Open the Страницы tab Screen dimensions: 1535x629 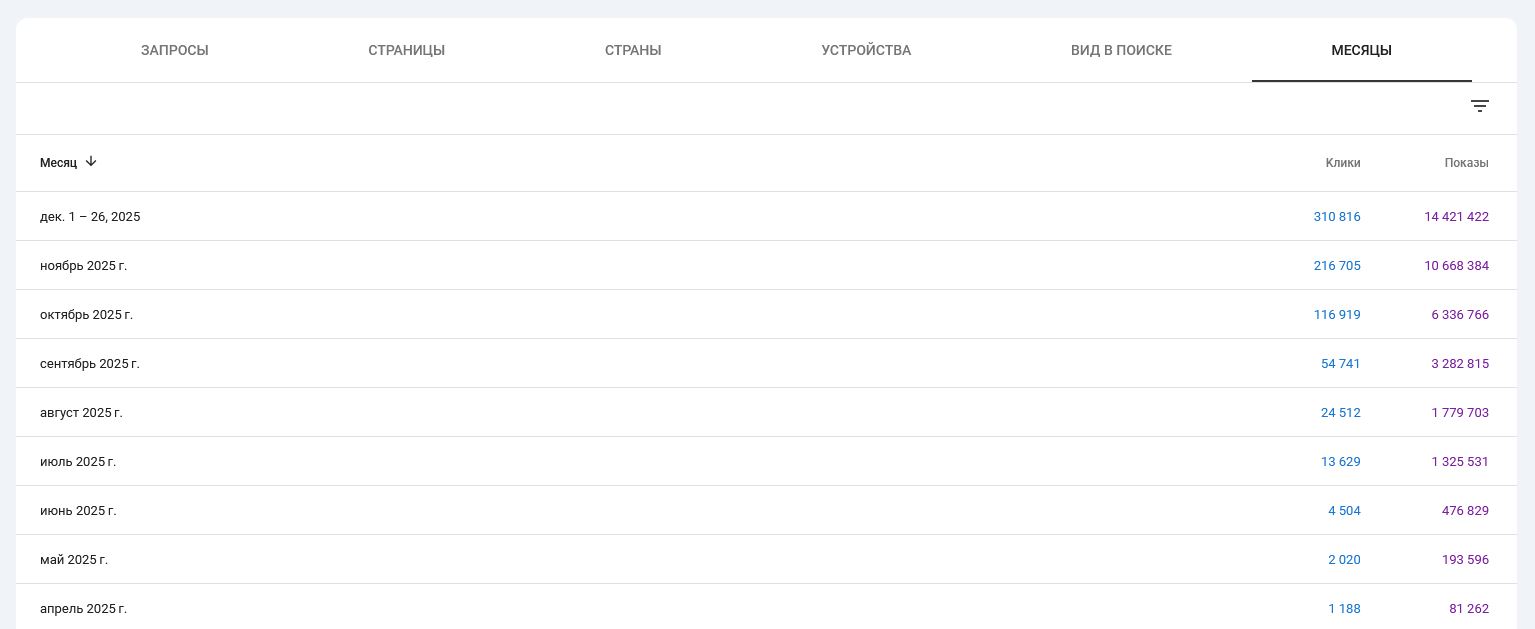click(406, 50)
